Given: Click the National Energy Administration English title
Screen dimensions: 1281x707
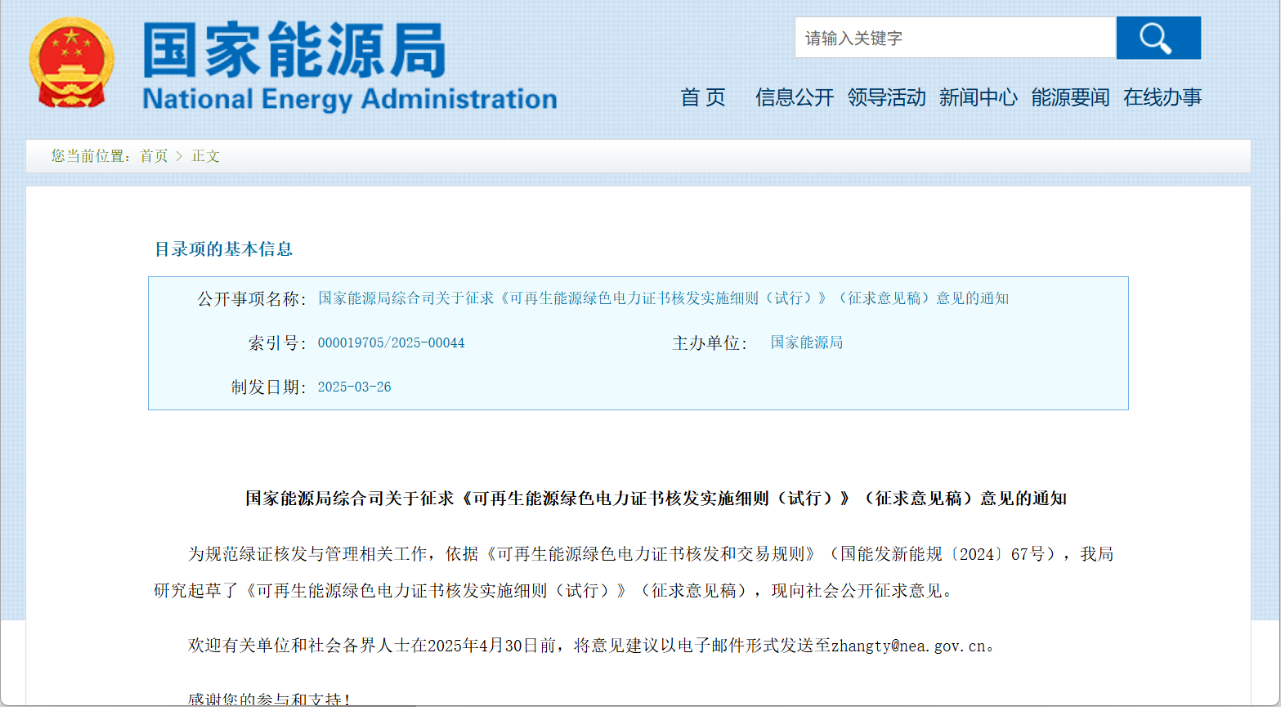Looking at the screenshot, I should (x=349, y=99).
